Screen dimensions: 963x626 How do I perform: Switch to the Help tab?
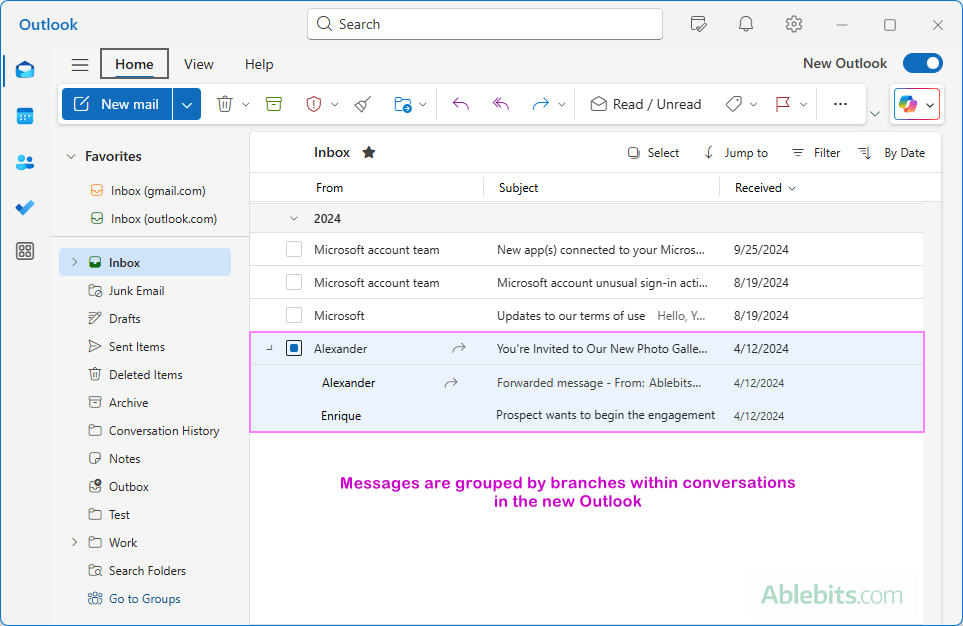point(259,64)
